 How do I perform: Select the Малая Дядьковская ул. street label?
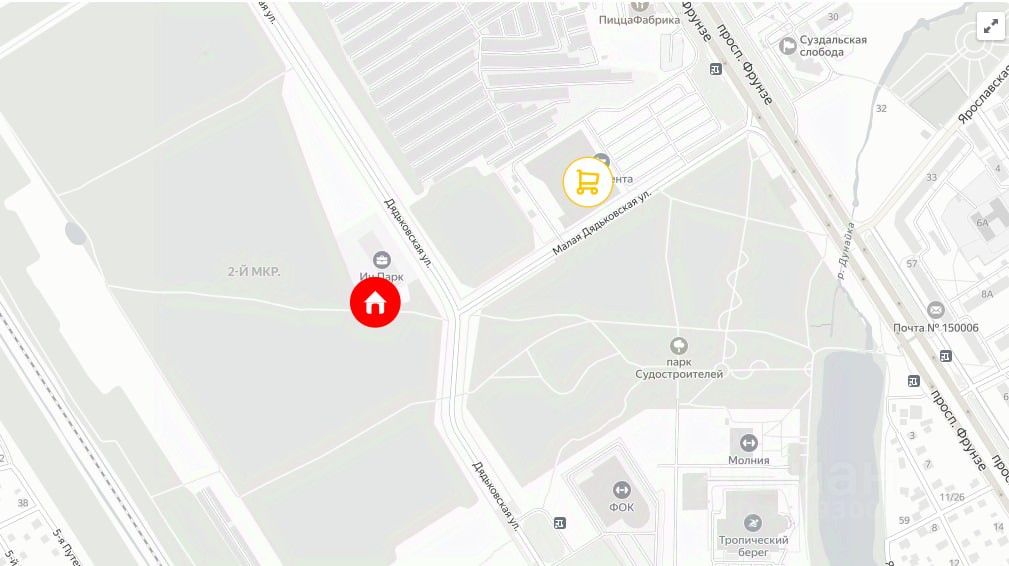(602, 222)
